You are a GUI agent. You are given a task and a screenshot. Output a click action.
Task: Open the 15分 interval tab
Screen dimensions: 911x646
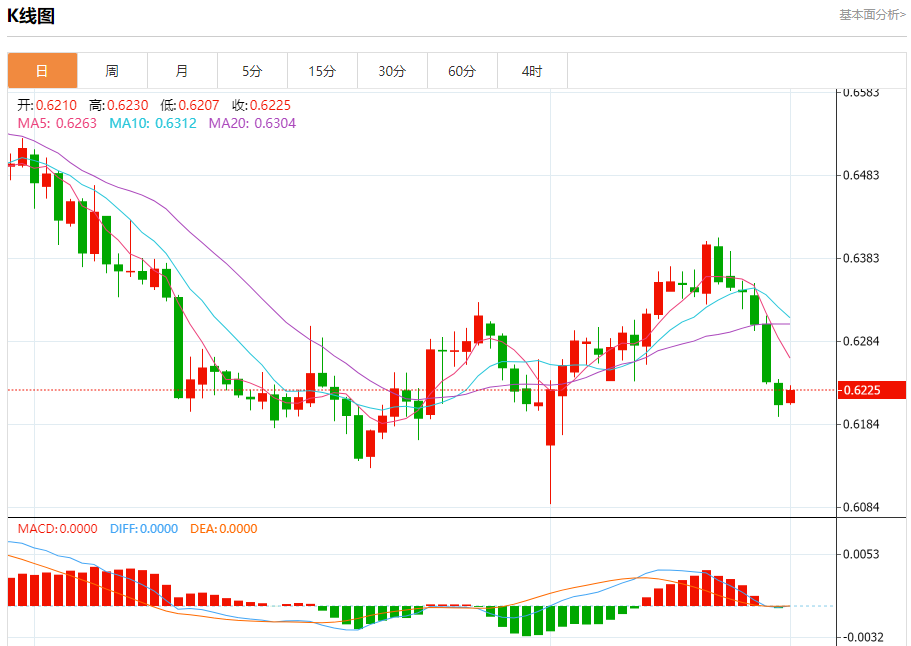coord(322,71)
